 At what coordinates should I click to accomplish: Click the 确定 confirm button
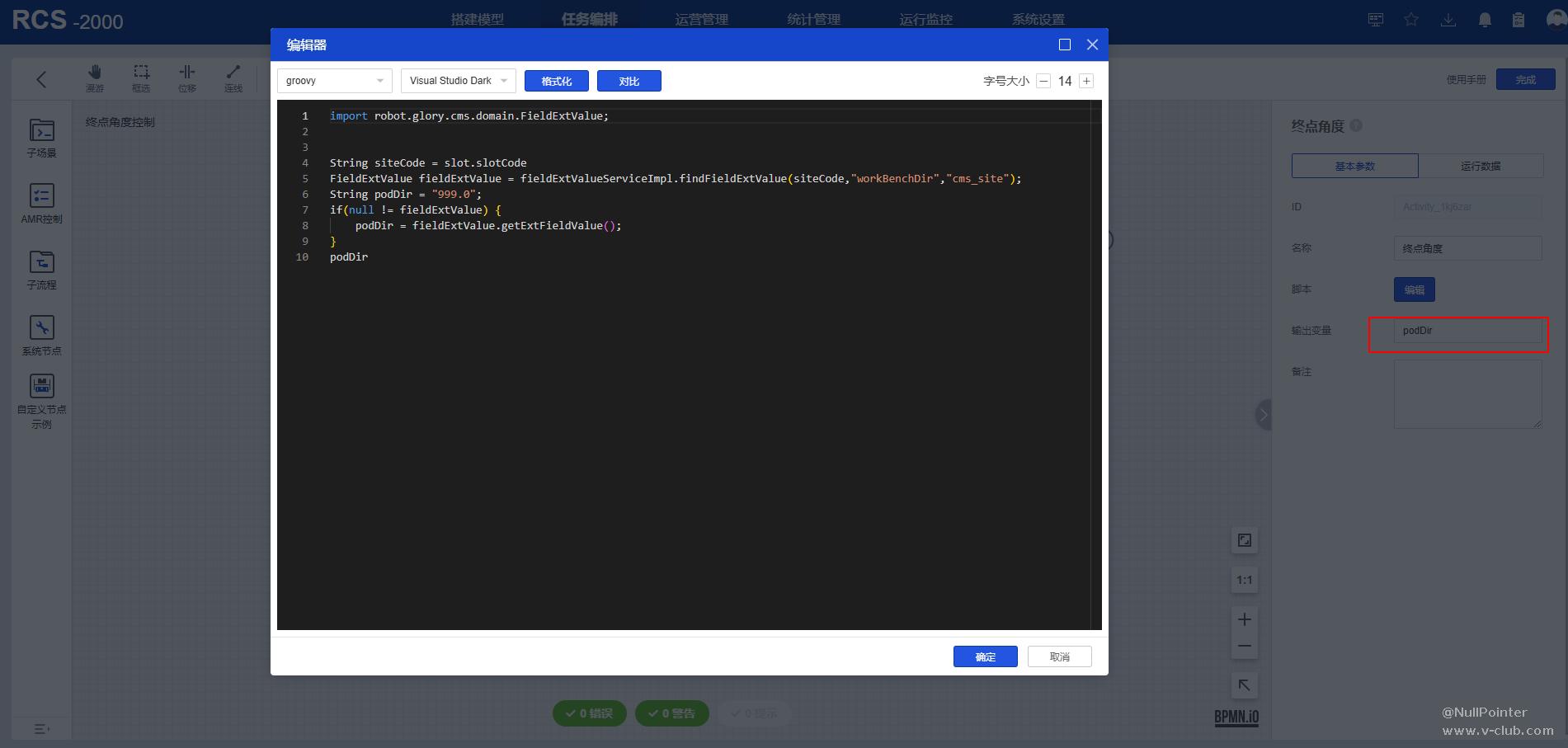[985, 656]
